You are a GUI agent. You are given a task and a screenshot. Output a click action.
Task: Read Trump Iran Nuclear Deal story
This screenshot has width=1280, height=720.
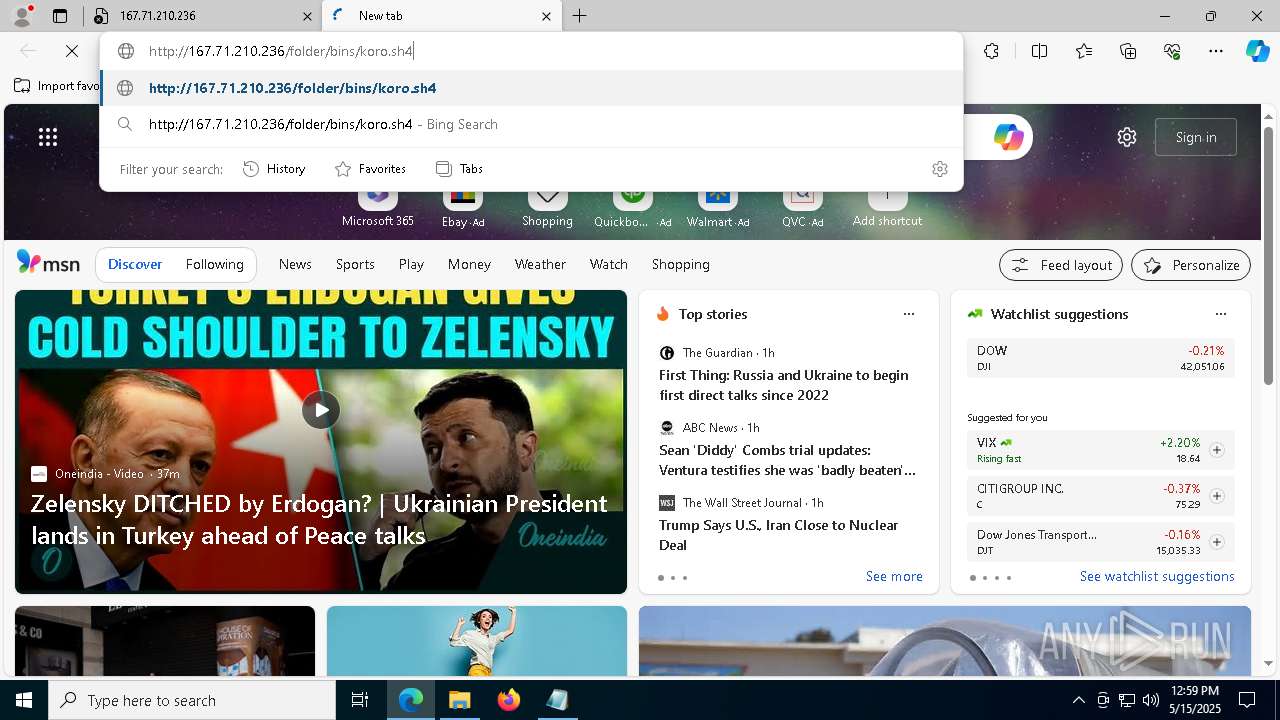779,535
